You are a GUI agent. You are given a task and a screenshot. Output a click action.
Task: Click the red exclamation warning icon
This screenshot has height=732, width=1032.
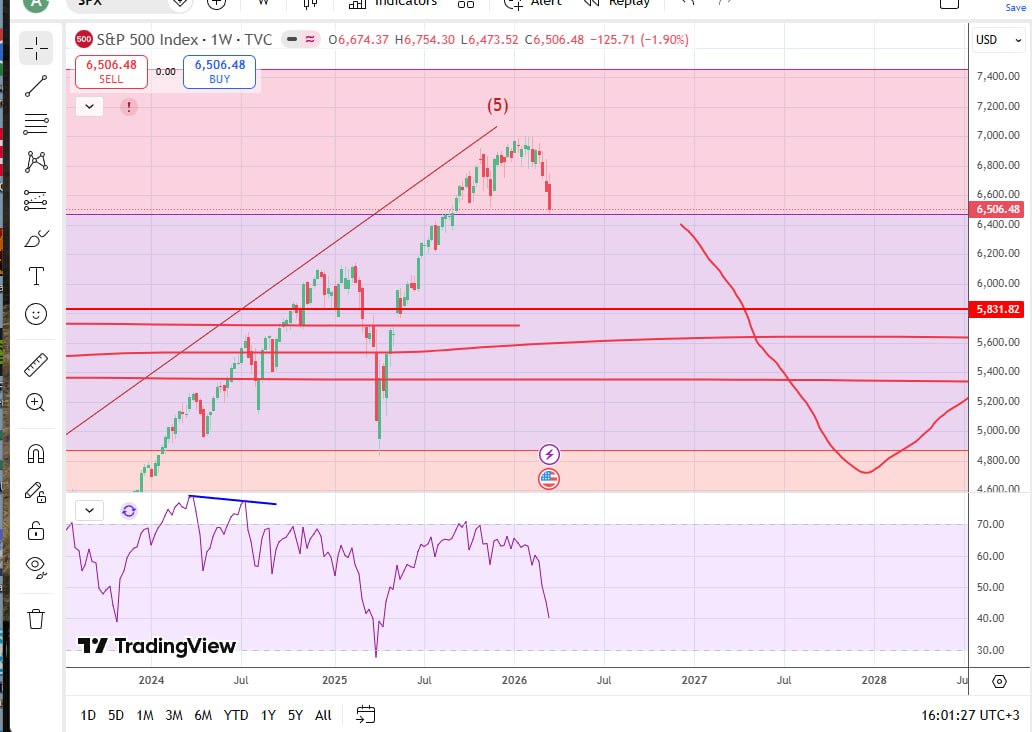pos(129,106)
